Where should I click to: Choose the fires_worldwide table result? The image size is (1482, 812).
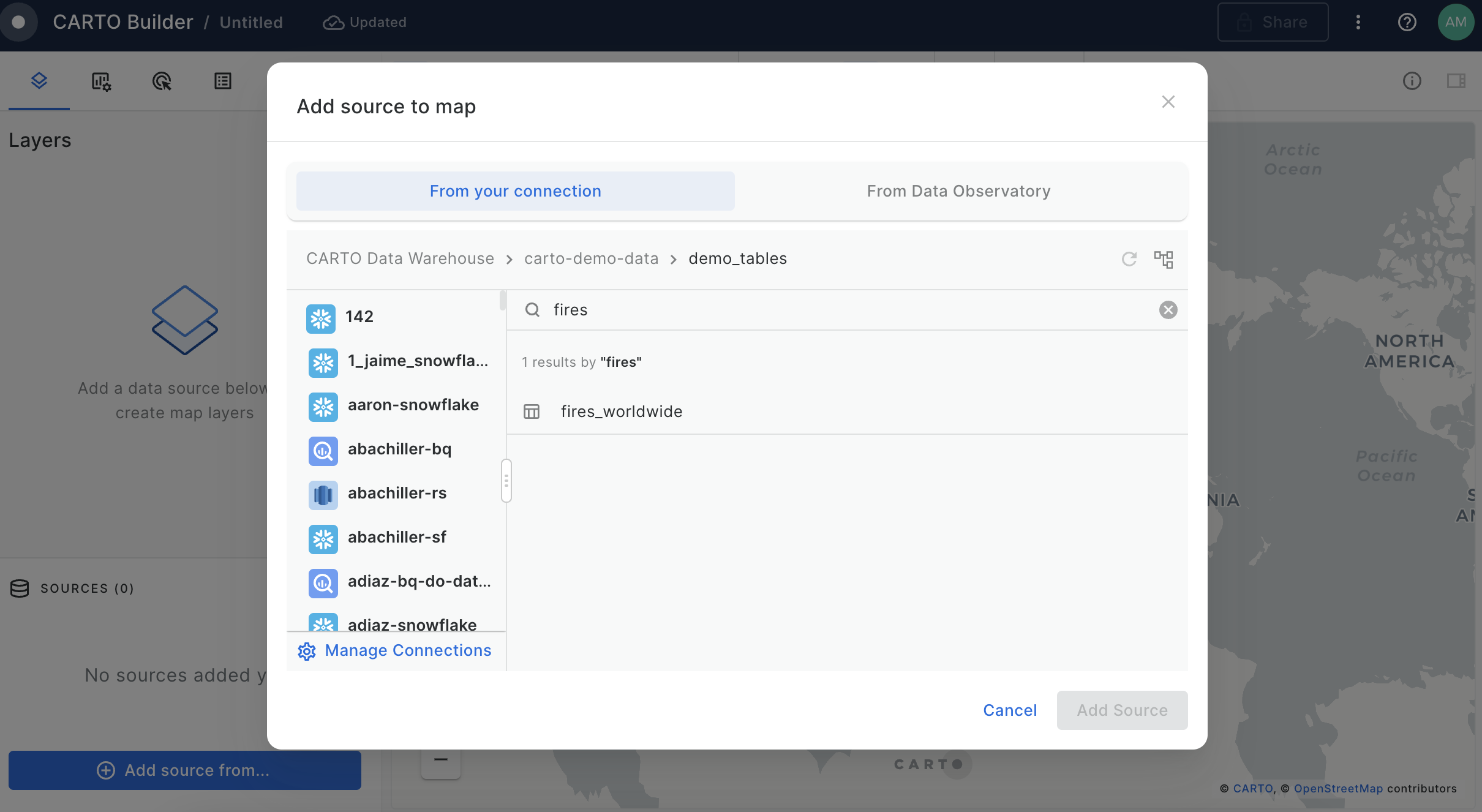[621, 412]
